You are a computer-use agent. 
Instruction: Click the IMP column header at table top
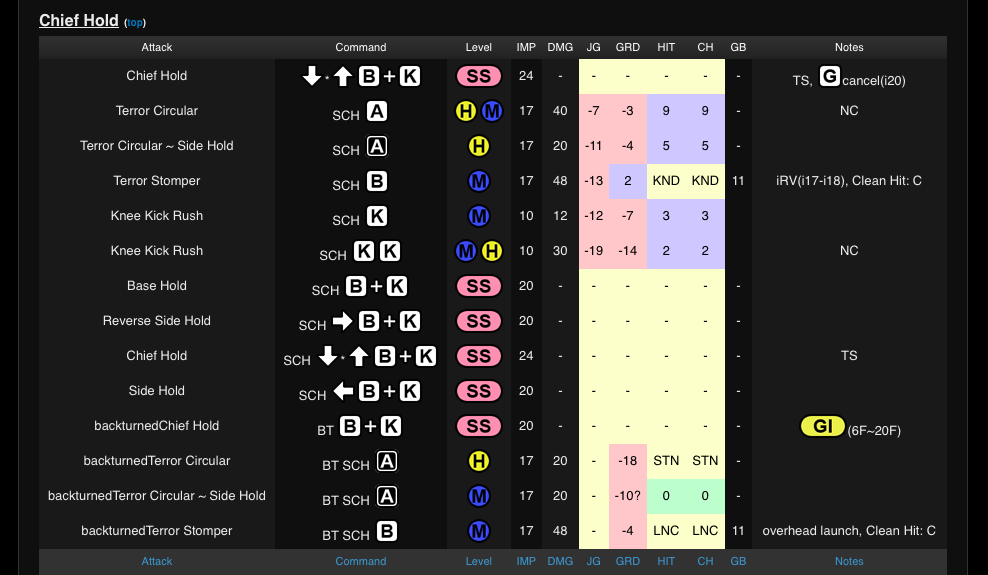tap(526, 47)
